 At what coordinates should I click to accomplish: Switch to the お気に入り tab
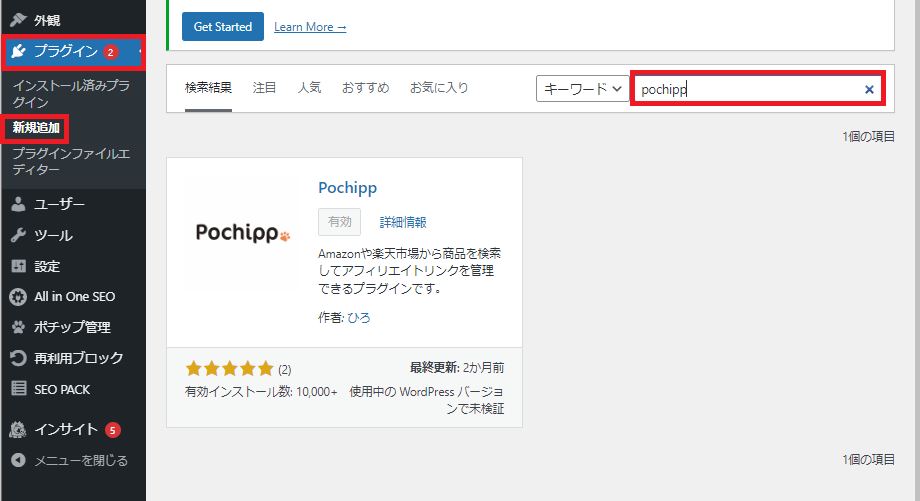439,88
